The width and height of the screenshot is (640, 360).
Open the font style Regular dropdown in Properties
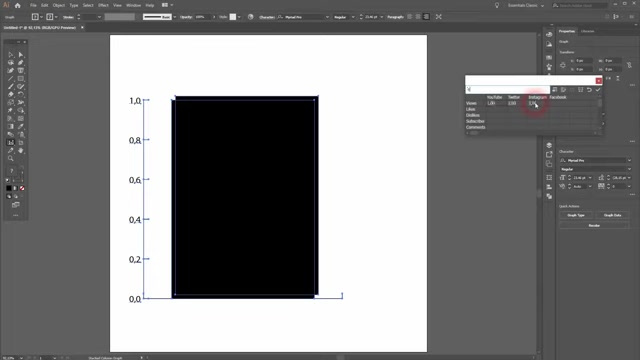coord(629,169)
